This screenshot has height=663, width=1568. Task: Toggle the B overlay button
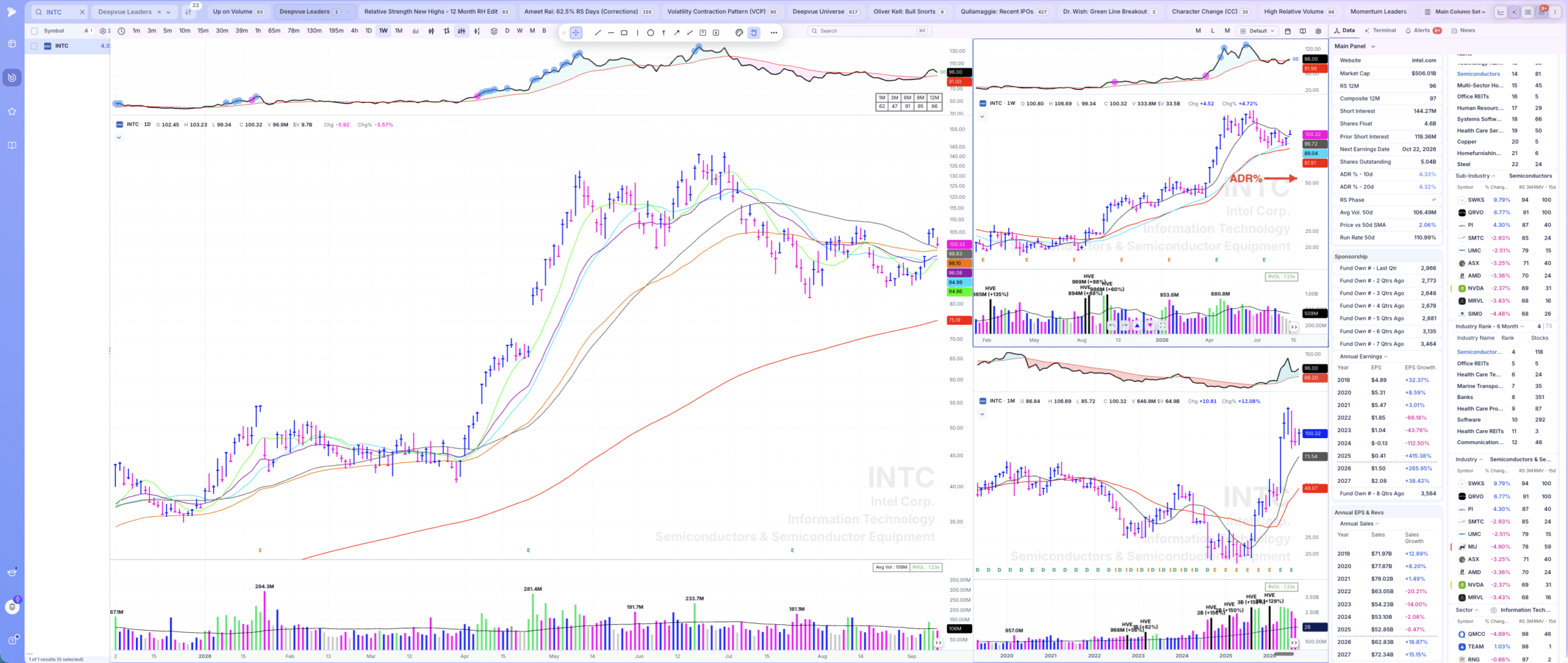pos(544,31)
